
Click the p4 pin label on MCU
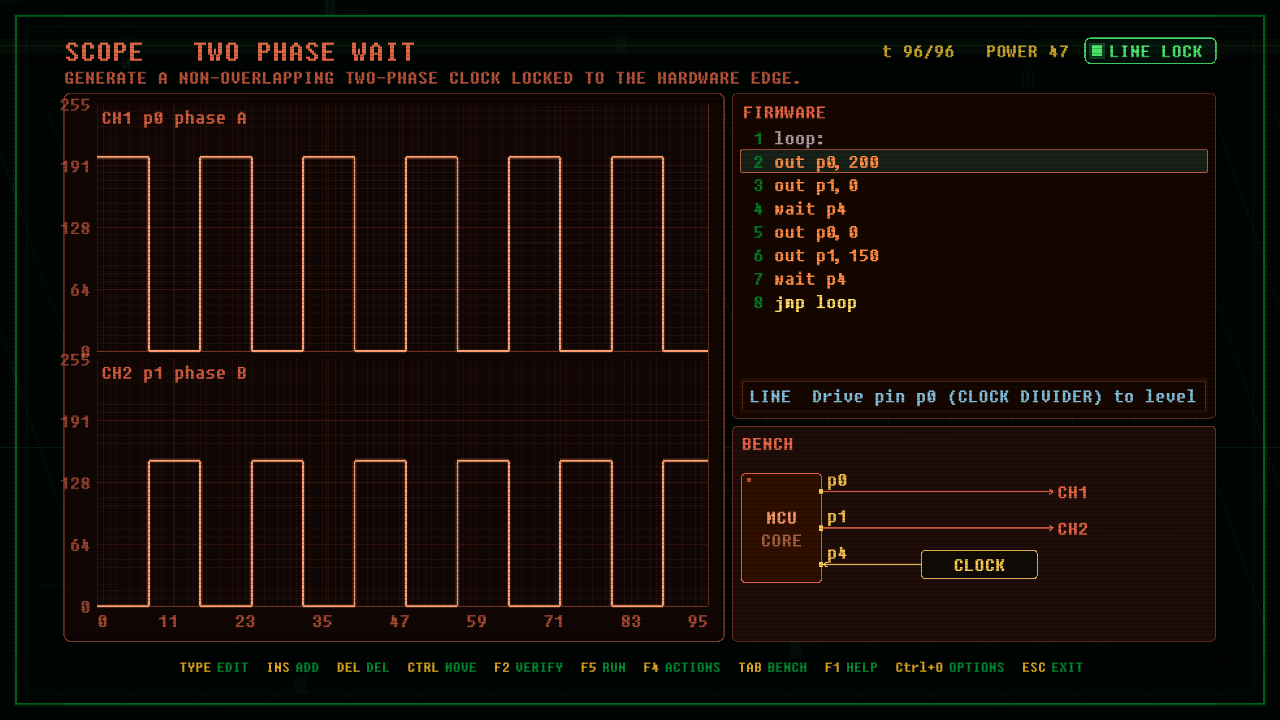point(837,553)
